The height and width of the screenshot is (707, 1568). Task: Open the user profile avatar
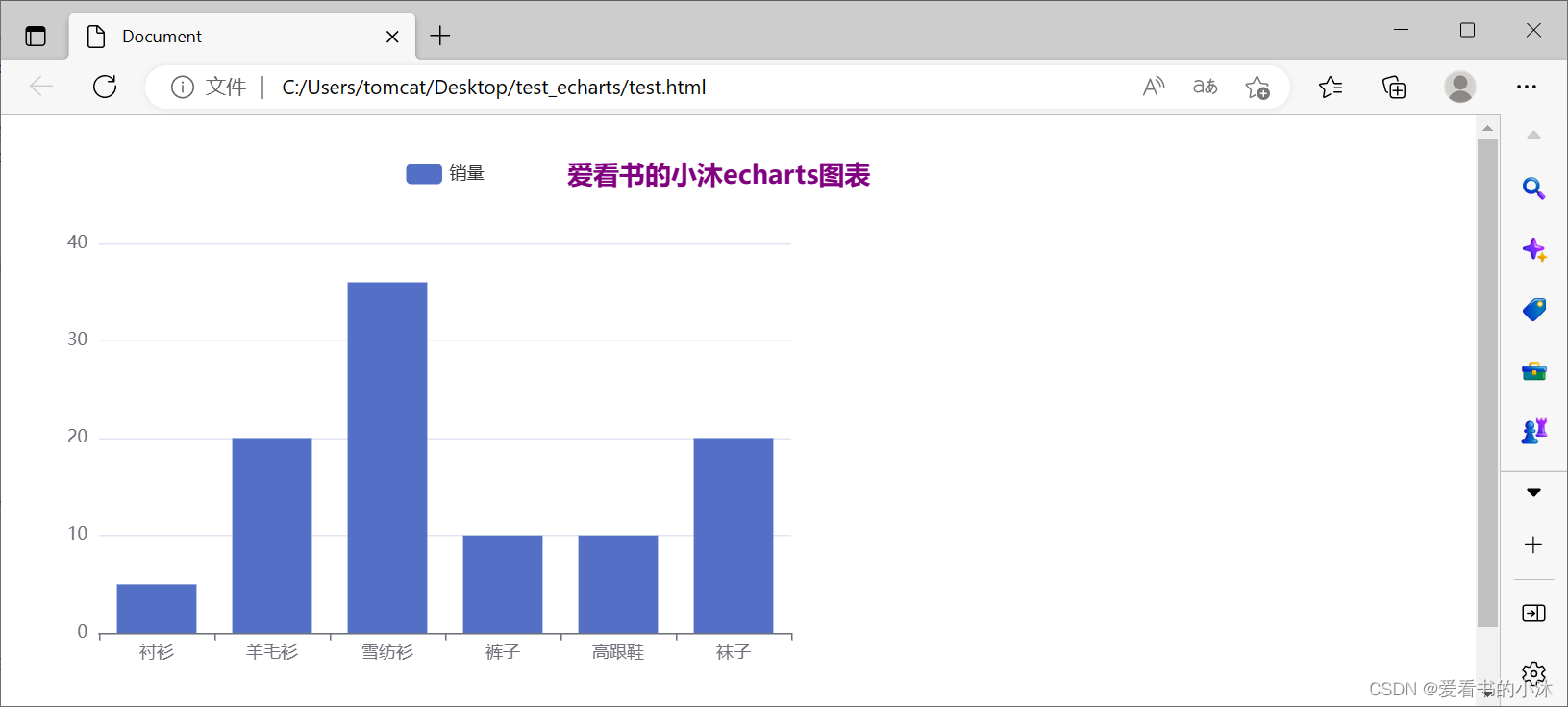tap(1460, 87)
